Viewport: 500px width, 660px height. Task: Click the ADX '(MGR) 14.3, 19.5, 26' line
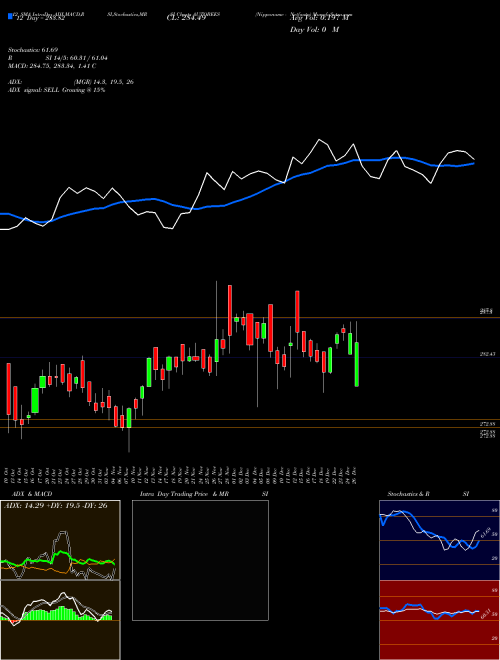coord(71,82)
